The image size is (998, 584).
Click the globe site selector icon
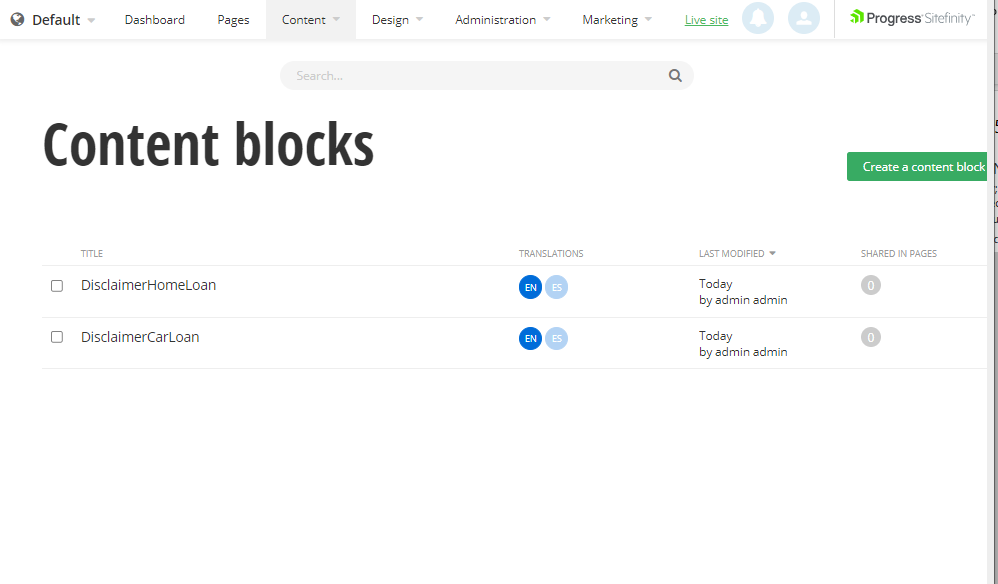pos(18,19)
